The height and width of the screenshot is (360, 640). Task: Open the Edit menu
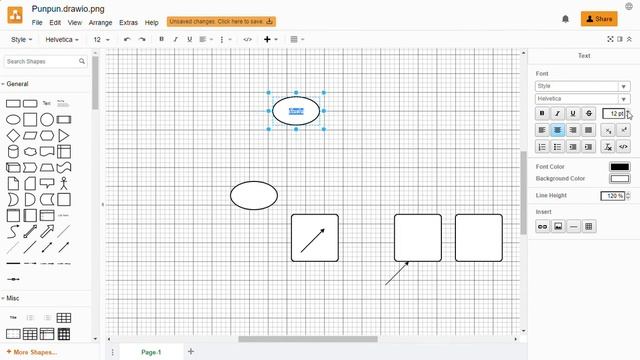tap(55, 22)
